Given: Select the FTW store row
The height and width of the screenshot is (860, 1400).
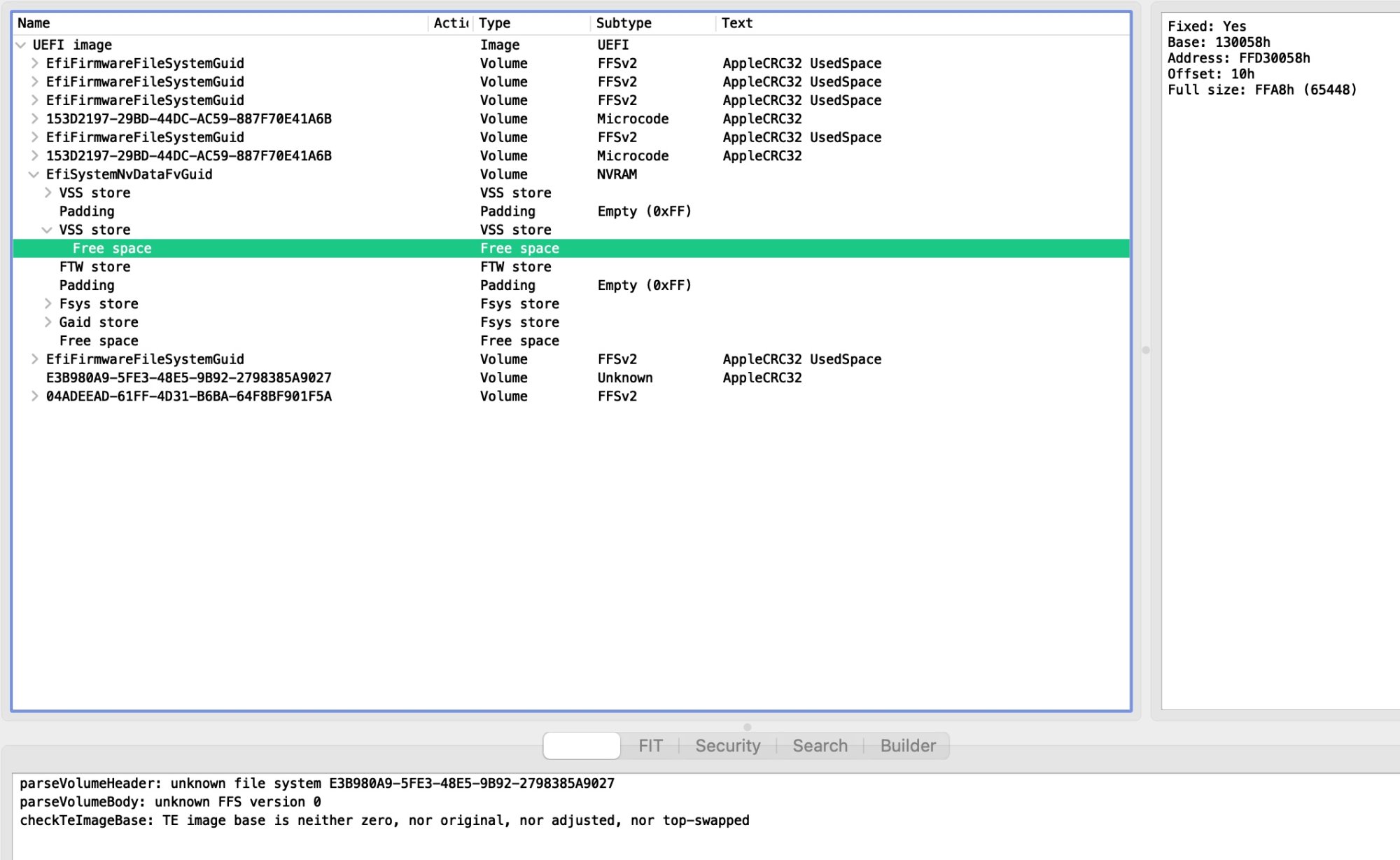Looking at the screenshot, I should coord(95,267).
